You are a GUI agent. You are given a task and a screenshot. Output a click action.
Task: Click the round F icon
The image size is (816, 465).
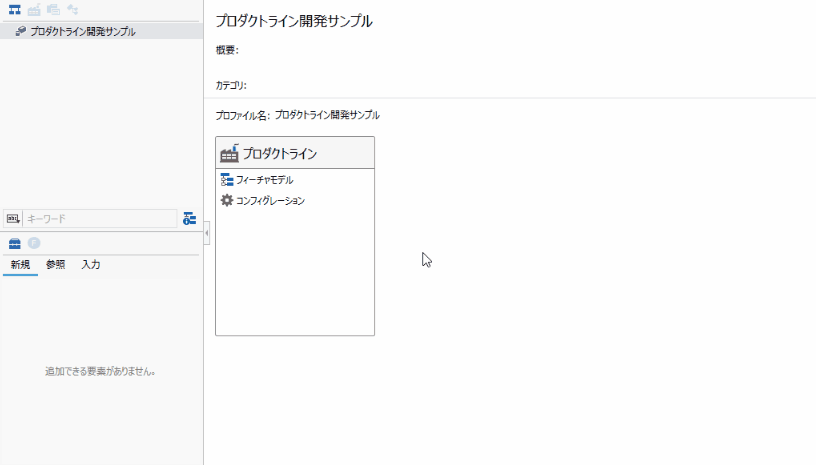click(33, 243)
